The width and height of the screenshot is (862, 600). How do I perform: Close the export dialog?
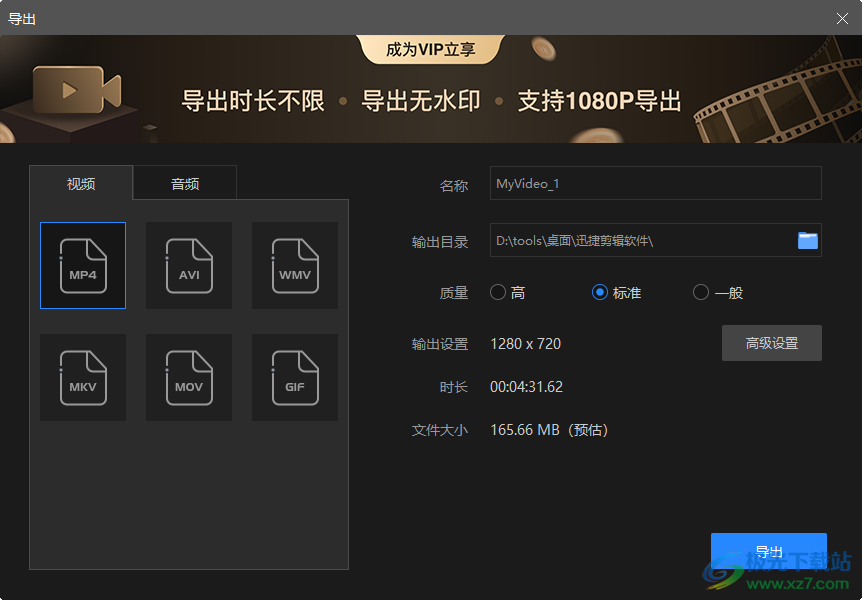(843, 17)
